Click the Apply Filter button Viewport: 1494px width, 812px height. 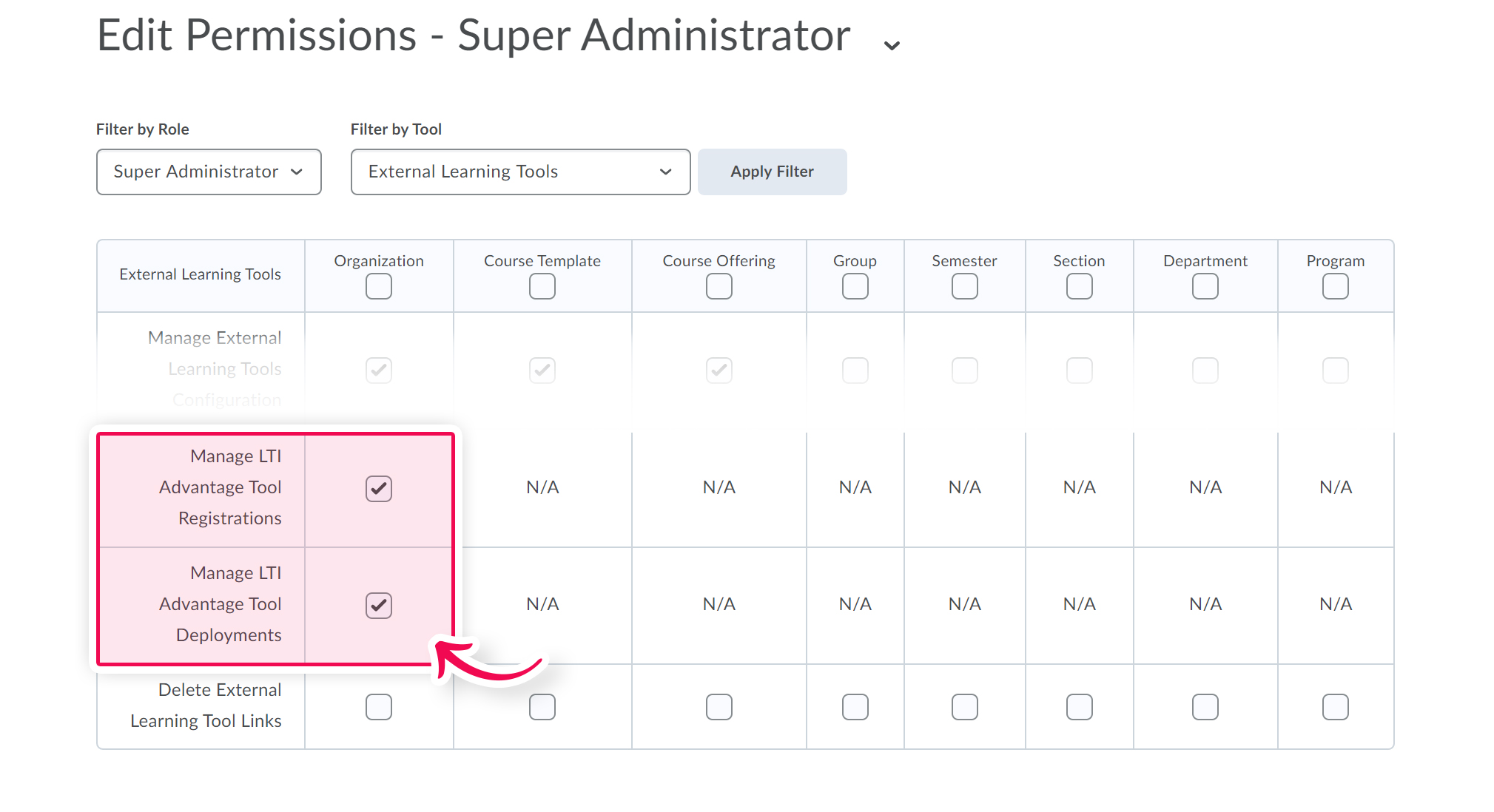coord(772,172)
